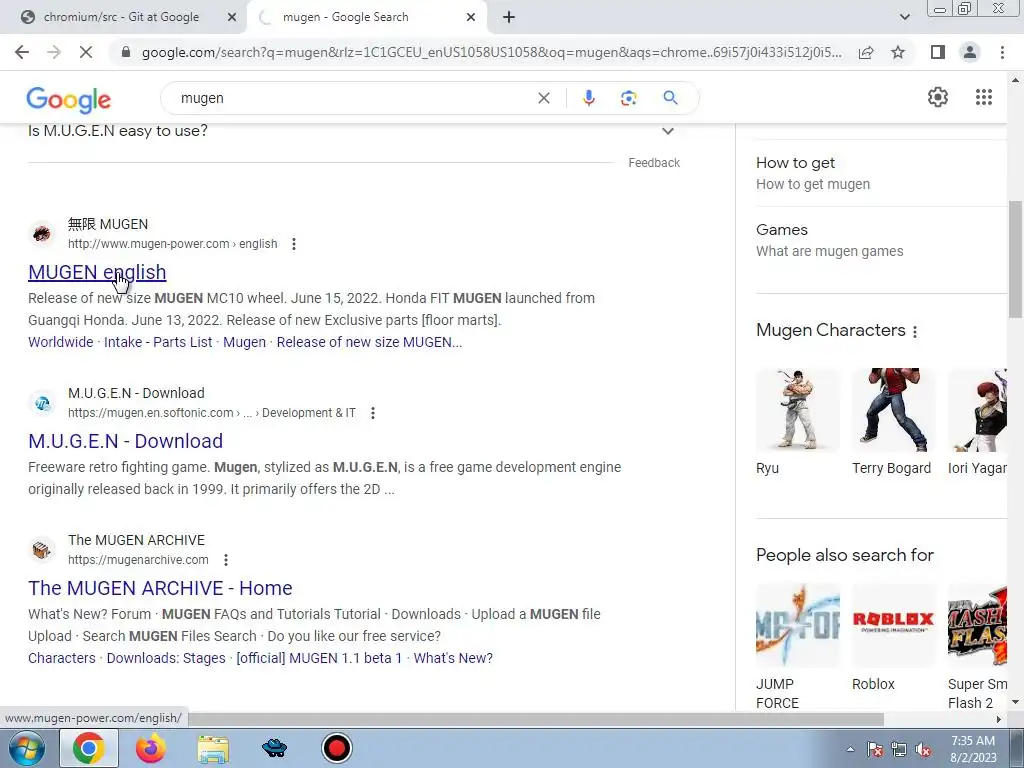Screen dimensions: 1024x768
Task: Clear the mugen search query
Action: 543,98
